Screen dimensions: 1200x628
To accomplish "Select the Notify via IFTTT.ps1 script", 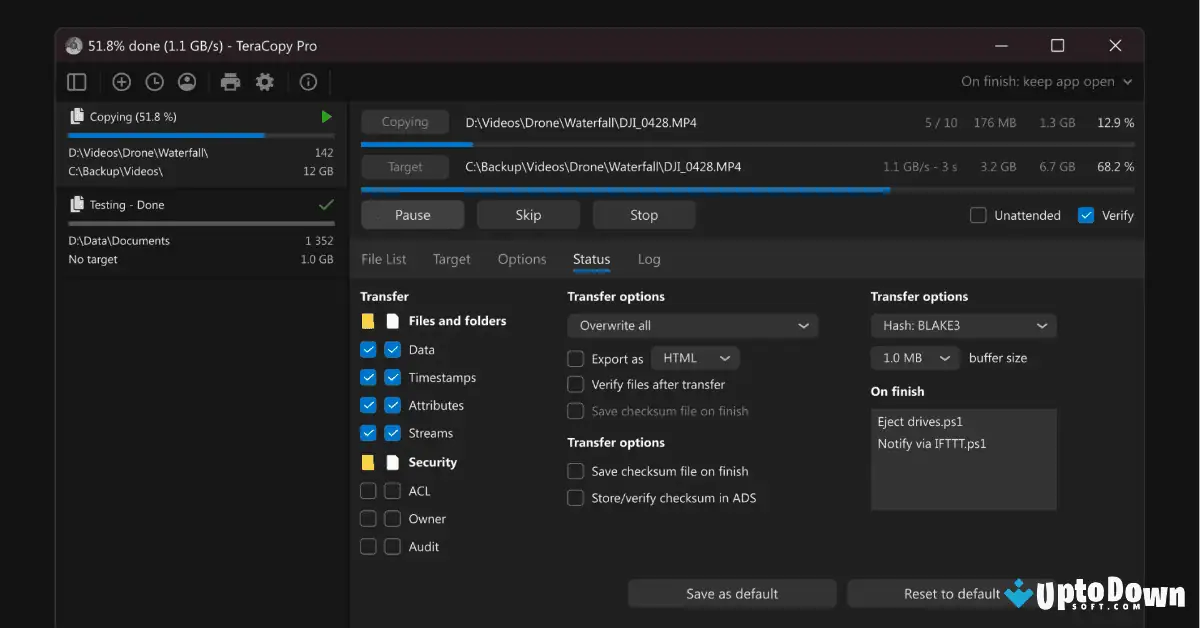I will click(931, 443).
